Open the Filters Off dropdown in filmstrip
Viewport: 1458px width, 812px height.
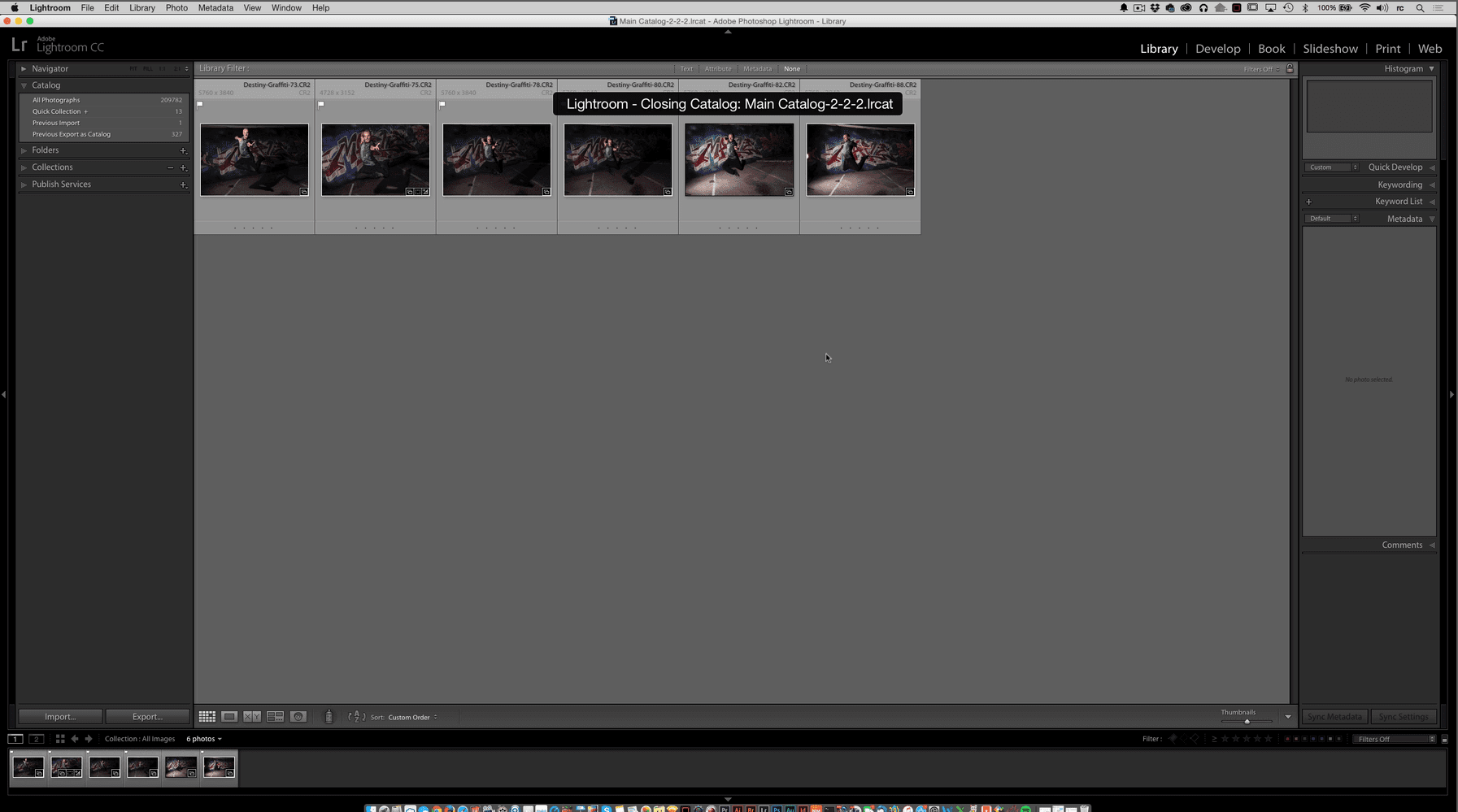click(x=1392, y=739)
